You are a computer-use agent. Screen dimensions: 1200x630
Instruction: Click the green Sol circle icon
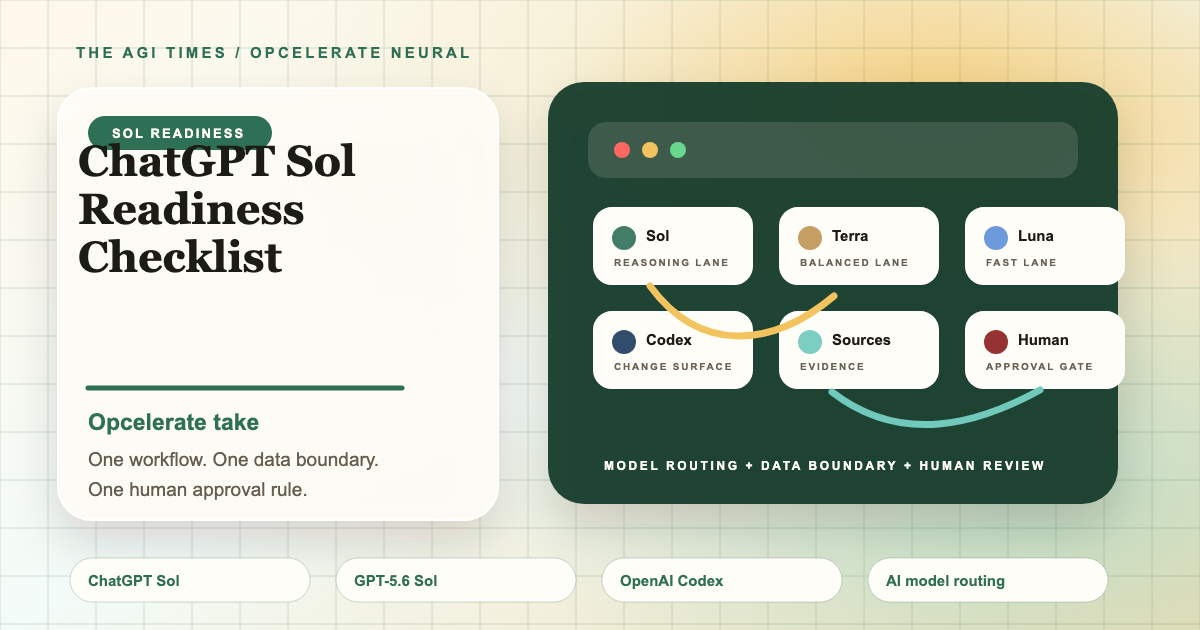pos(624,238)
